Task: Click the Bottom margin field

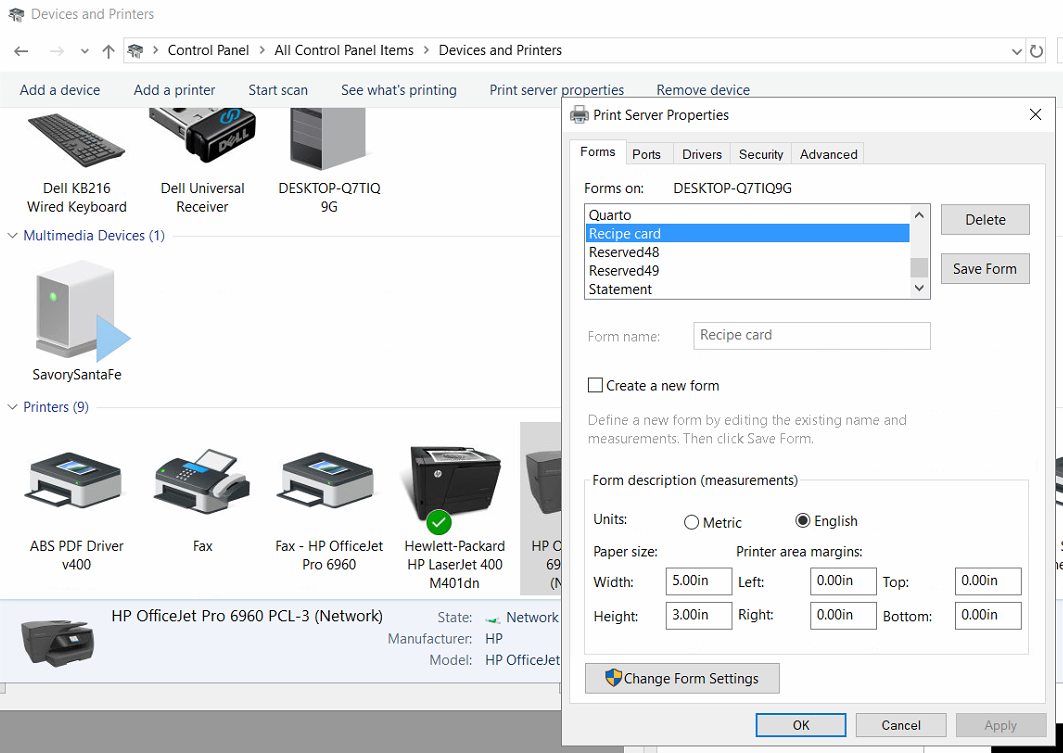Action: pos(988,615)
